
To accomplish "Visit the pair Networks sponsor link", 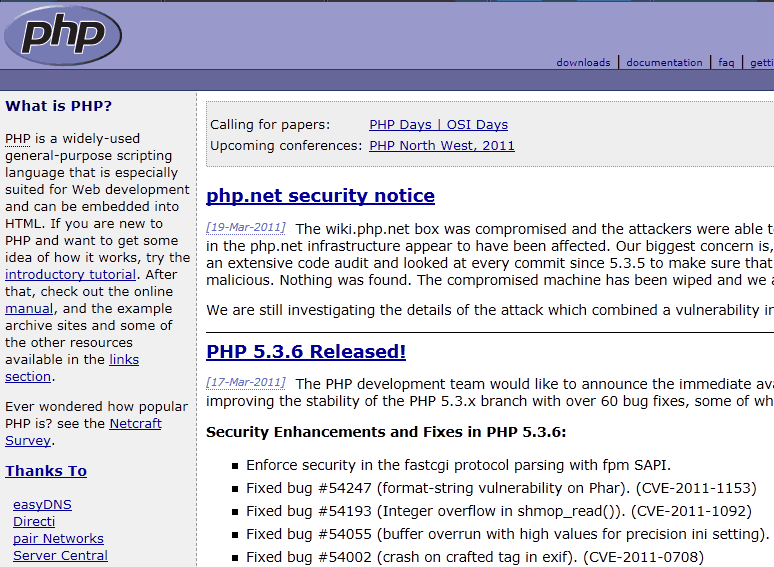I will click(x=58, y=538).
